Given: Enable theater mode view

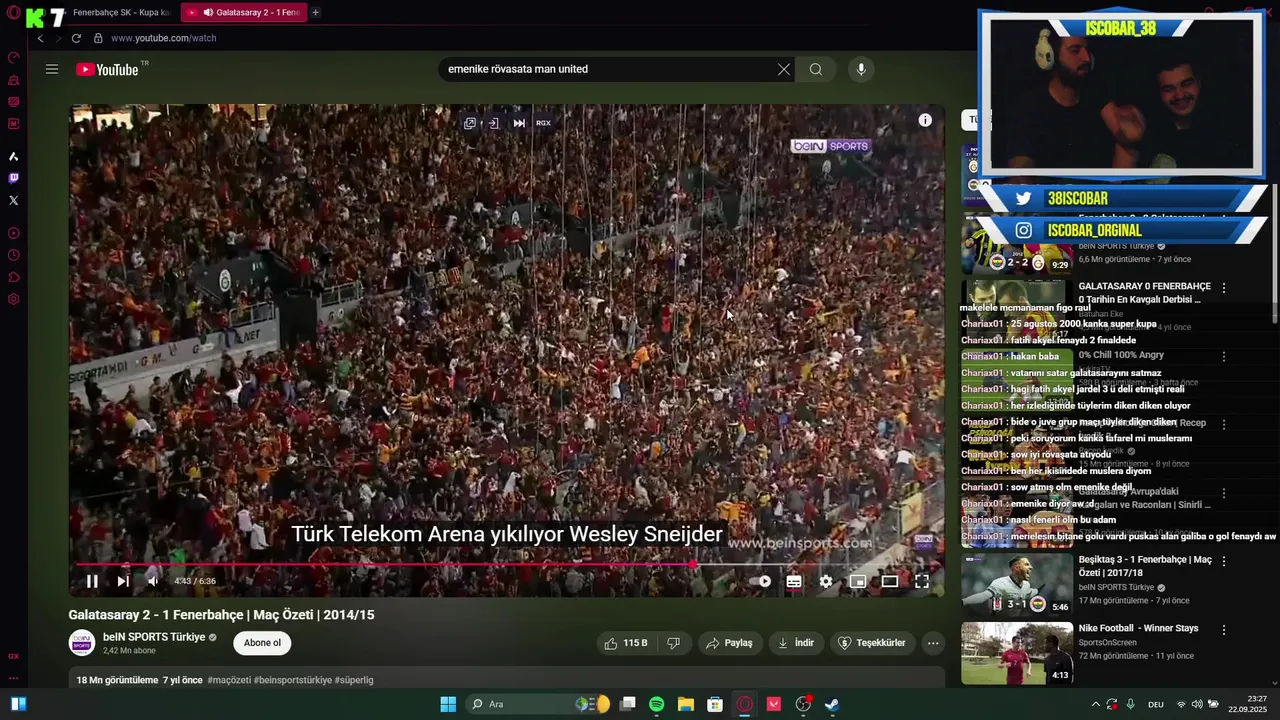Looking at the screenshot, I should coord(890,581).
